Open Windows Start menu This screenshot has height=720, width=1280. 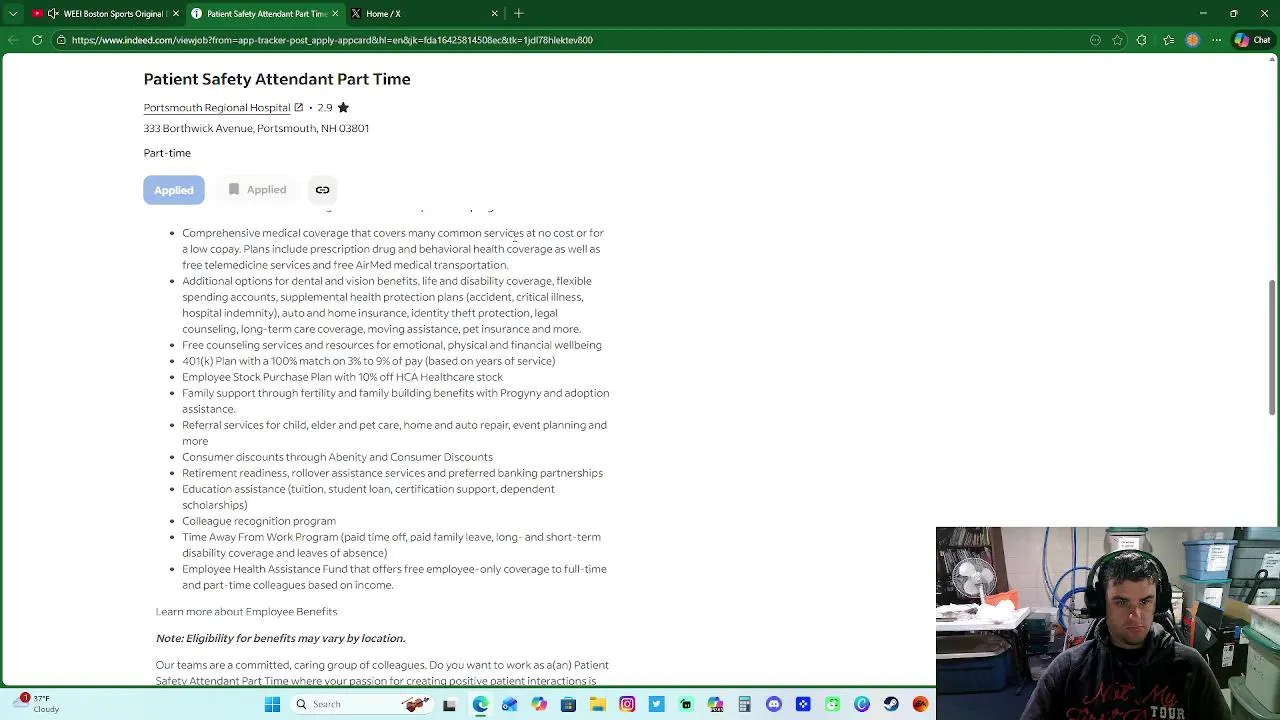(272, 704)
